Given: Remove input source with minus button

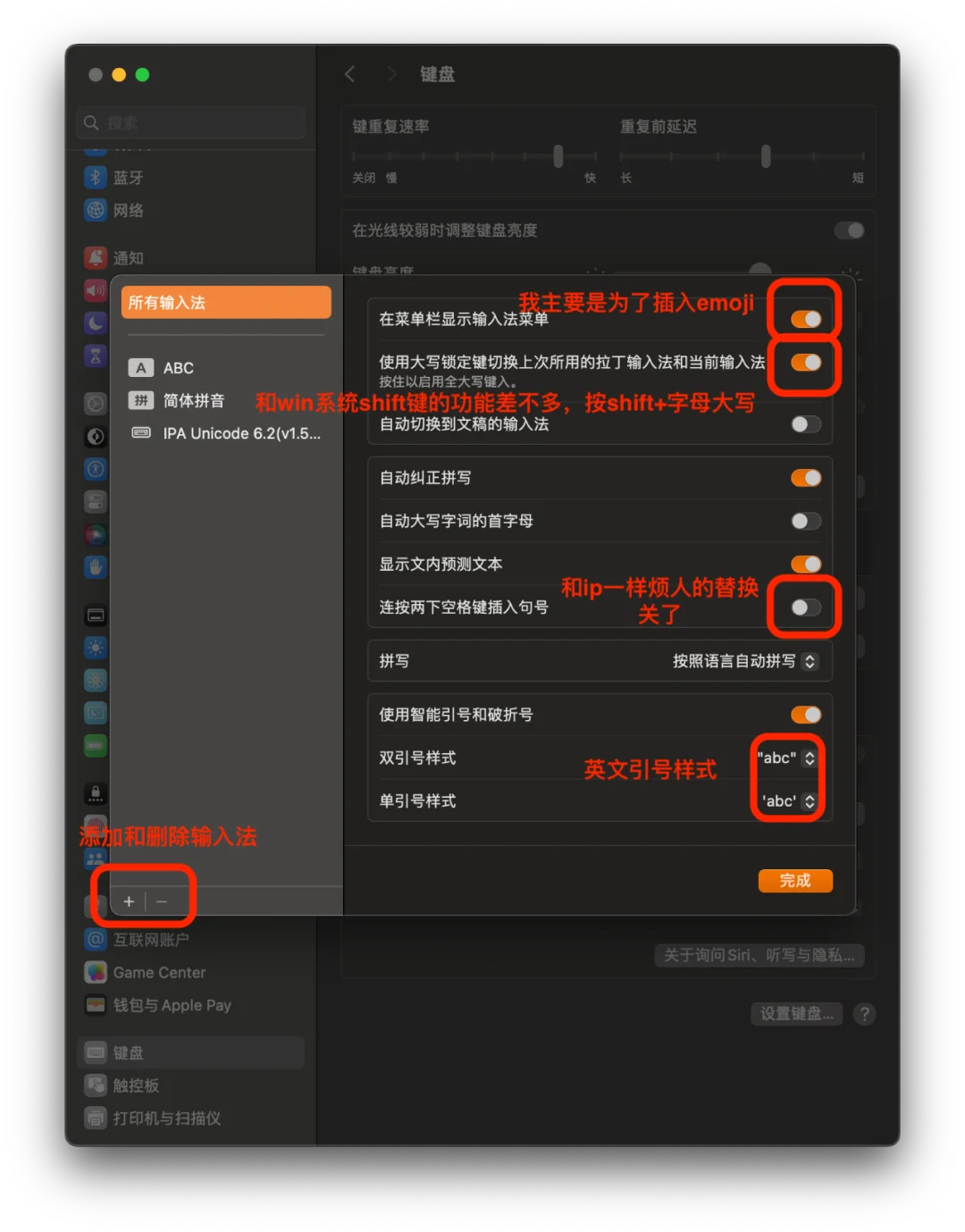Looking at the screenshot, I should pyautogui.click(x=162, y=901).
